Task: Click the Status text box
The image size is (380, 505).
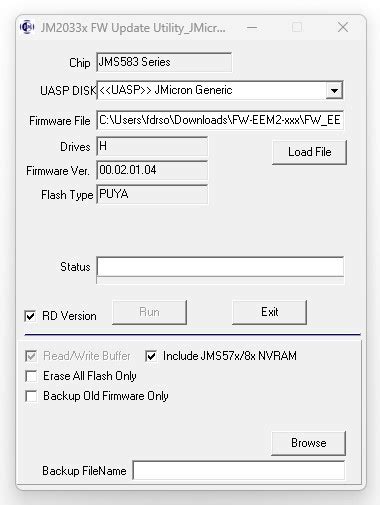Action: click(x=220, y=266)
